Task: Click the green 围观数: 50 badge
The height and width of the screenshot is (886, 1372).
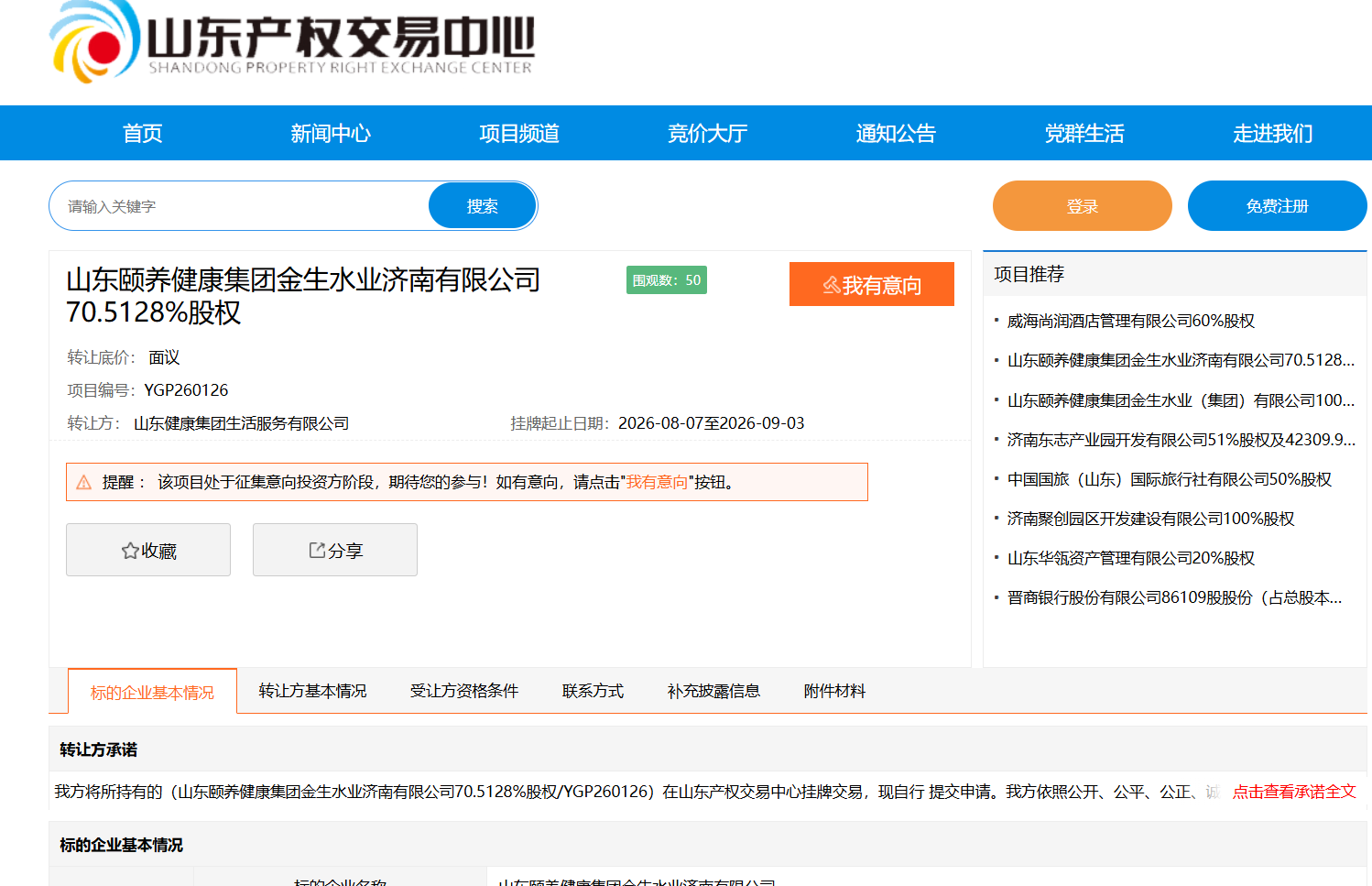Action: [x=667, y=280]
